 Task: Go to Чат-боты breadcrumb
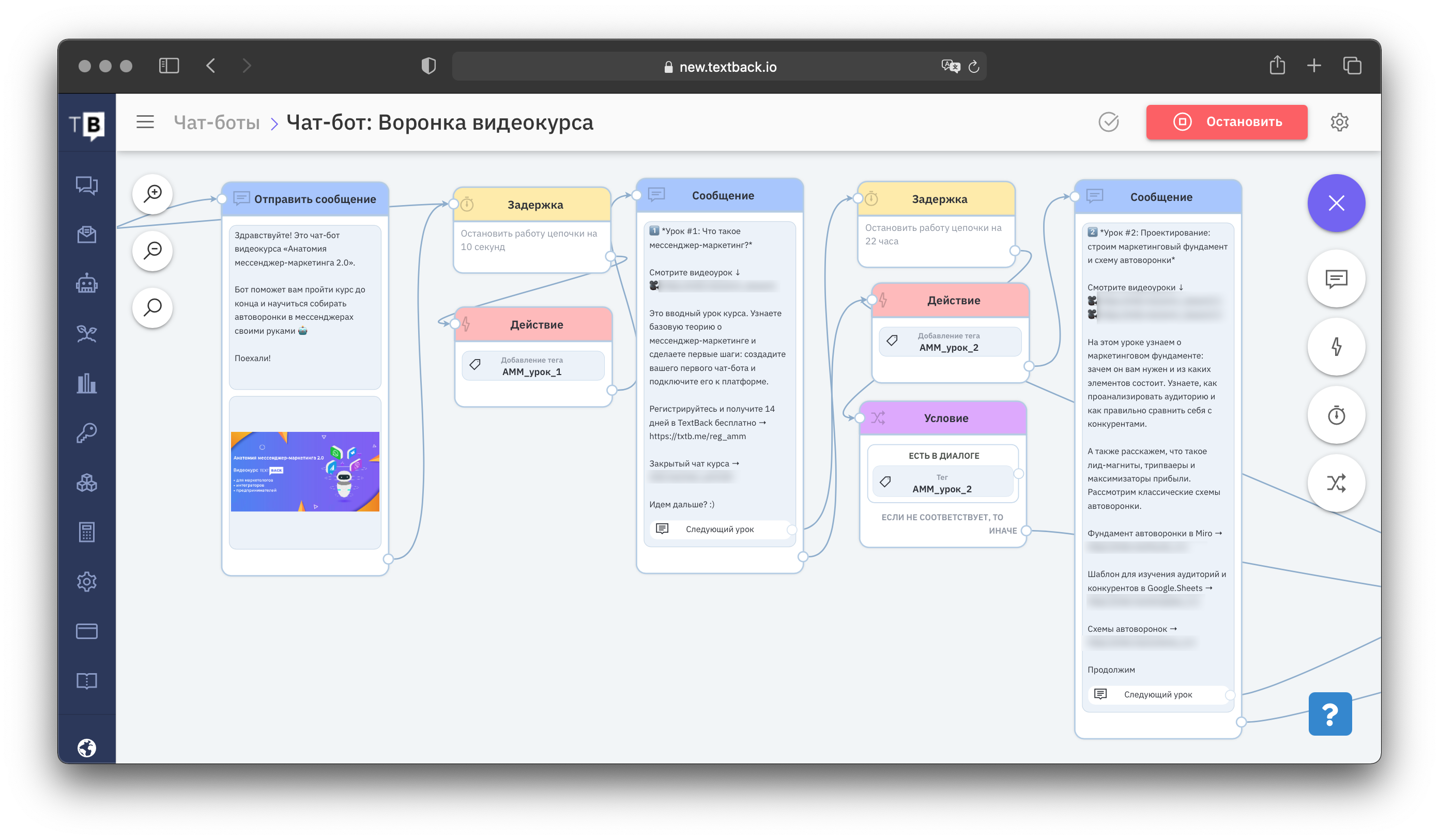point(217,122)
